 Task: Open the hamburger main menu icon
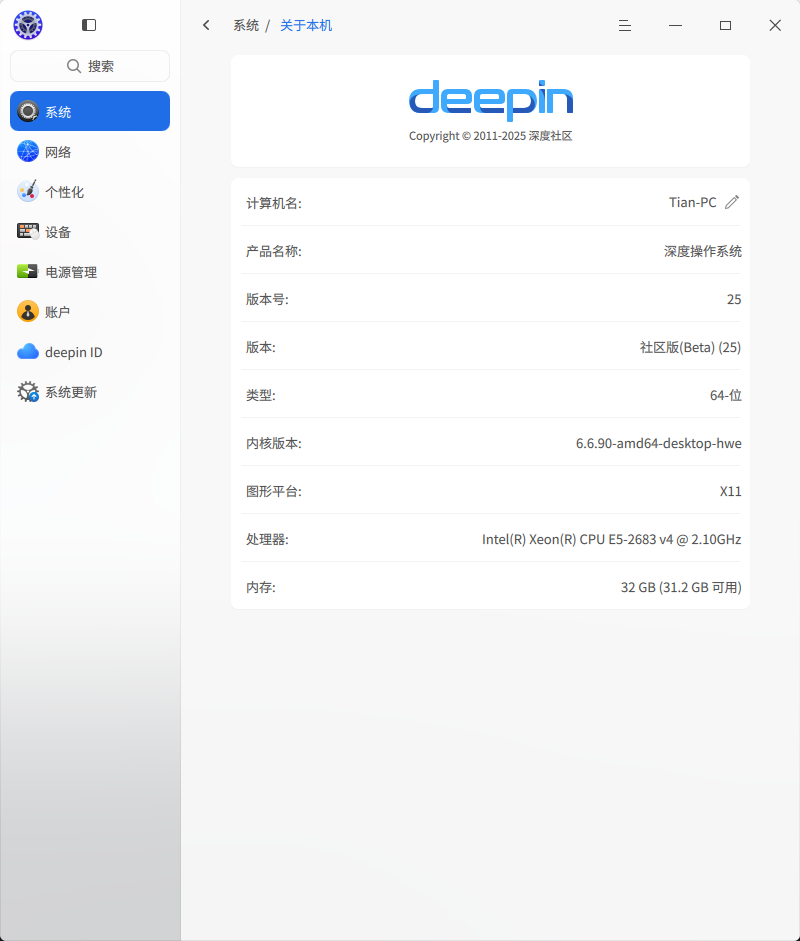tap(625, 25)
